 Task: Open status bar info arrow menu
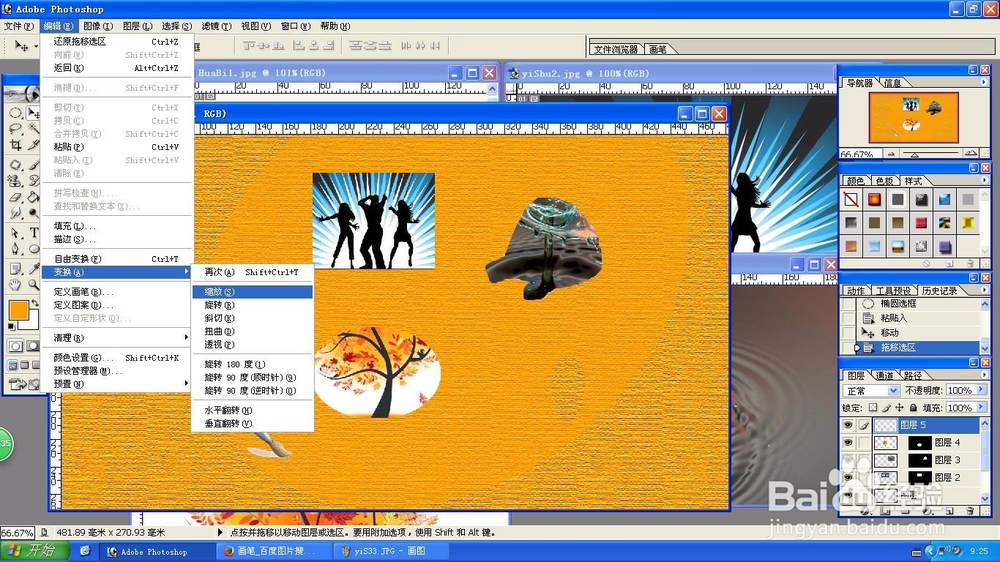point(220,532)
